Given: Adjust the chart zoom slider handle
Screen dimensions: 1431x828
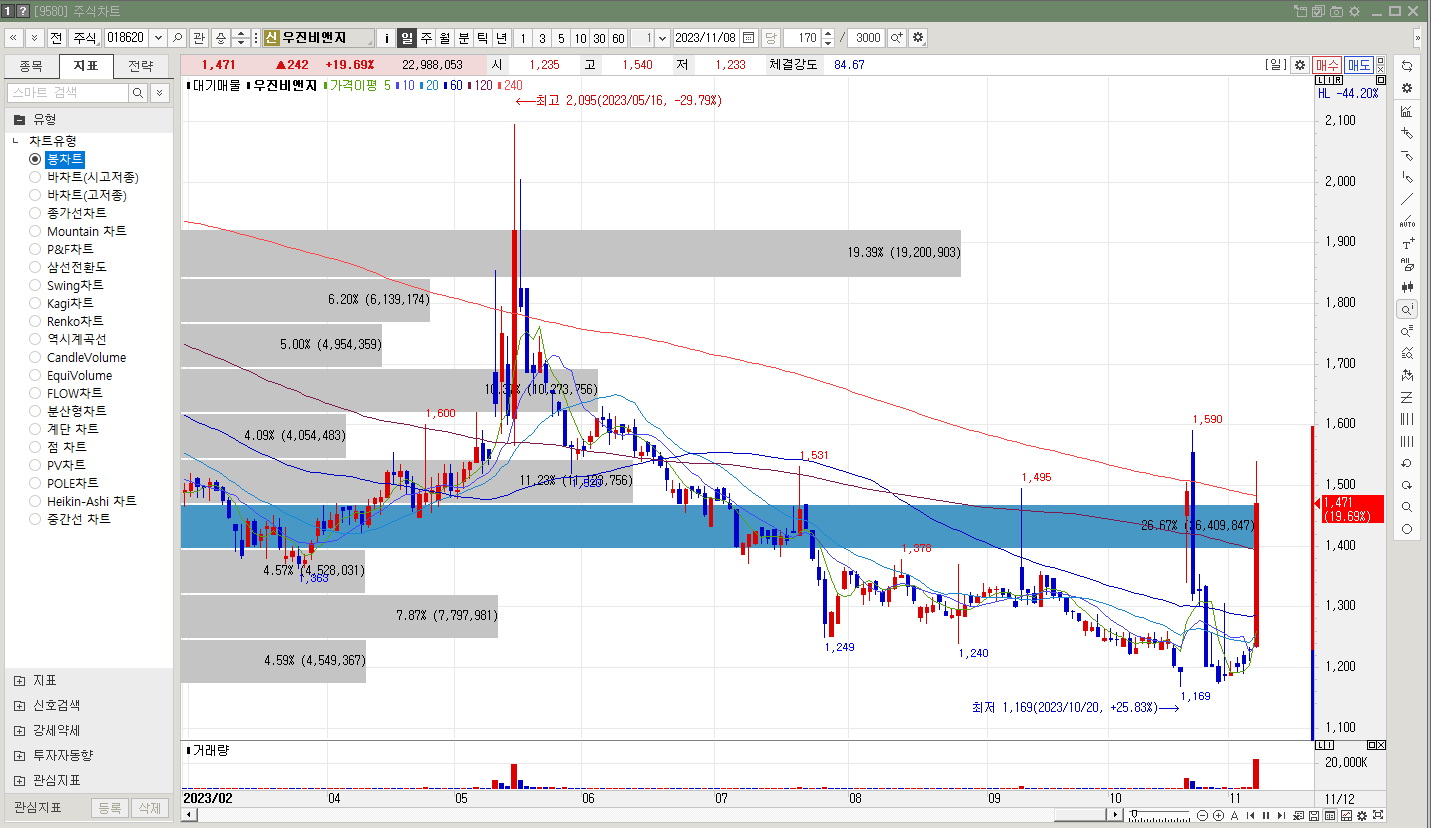Looking at the screenshot, I should point(1132,815).
